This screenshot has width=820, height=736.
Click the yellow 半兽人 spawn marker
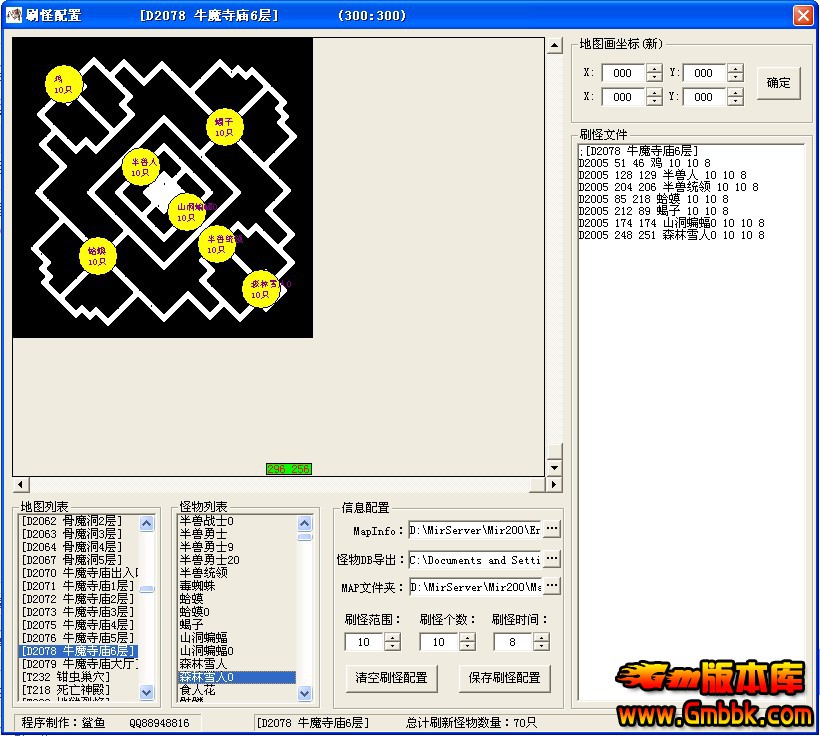click(x=141, y=167)
